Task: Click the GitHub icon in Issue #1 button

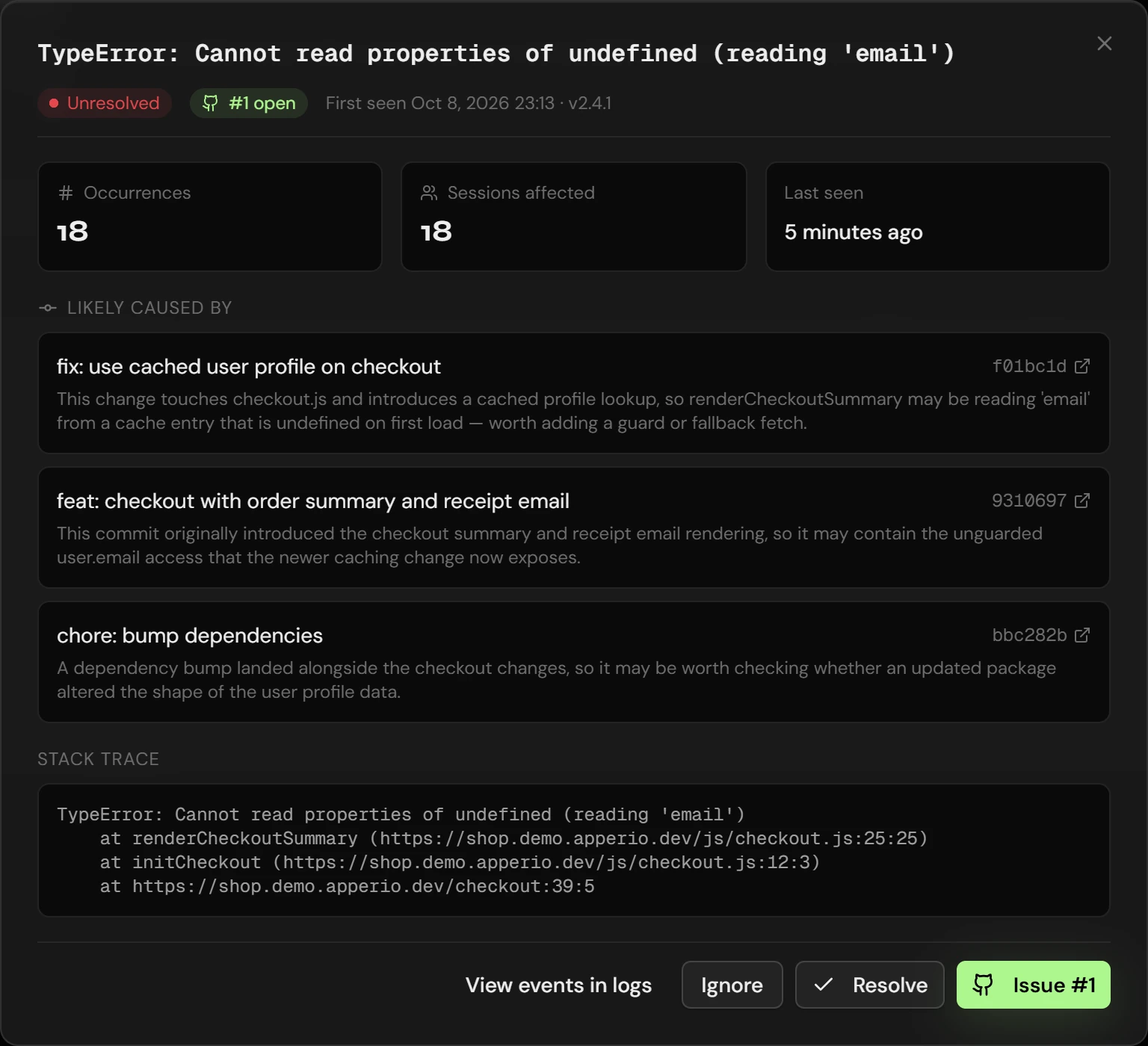Action: coord(984,985)
